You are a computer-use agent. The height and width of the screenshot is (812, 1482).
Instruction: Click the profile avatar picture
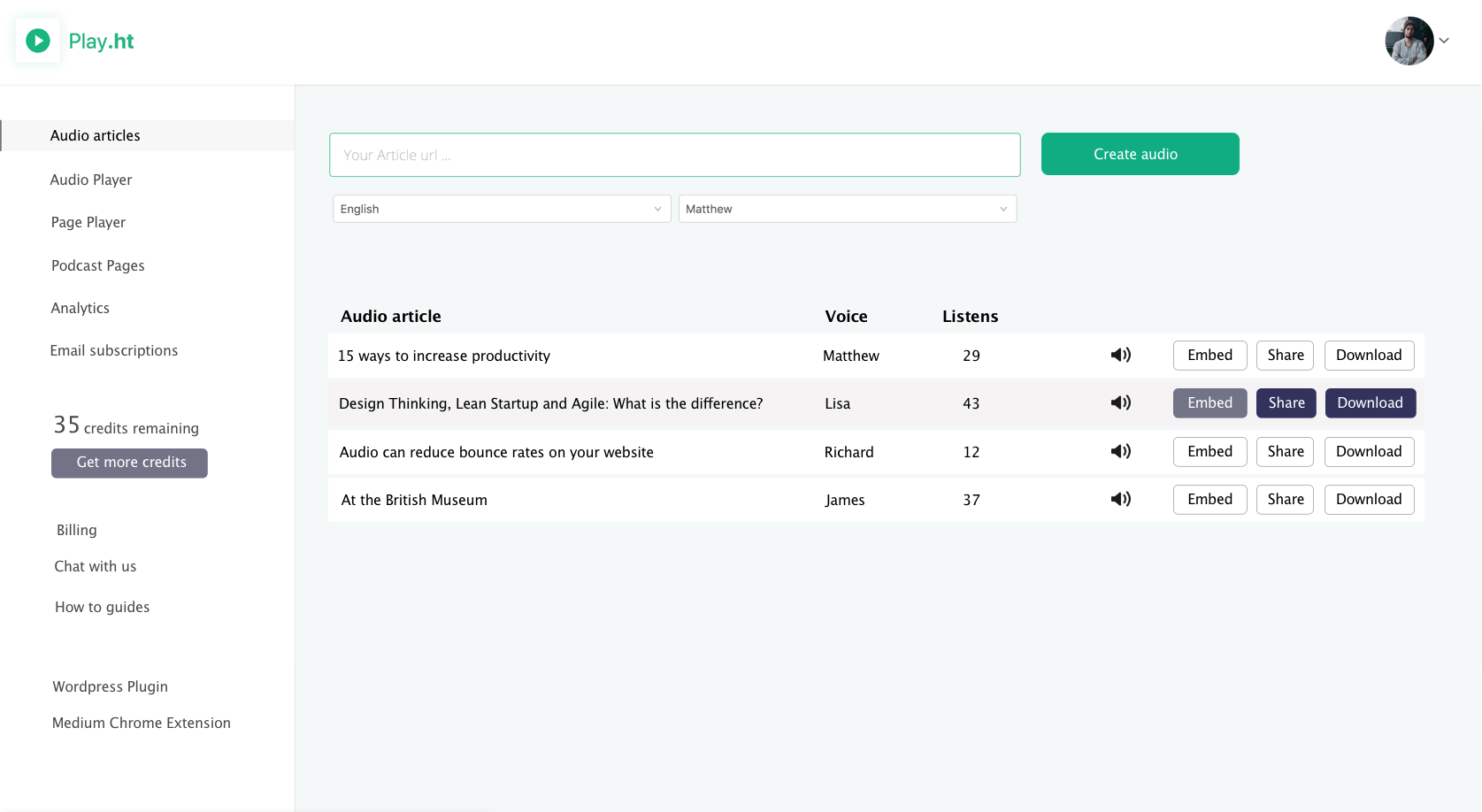tap(1409, 41)
